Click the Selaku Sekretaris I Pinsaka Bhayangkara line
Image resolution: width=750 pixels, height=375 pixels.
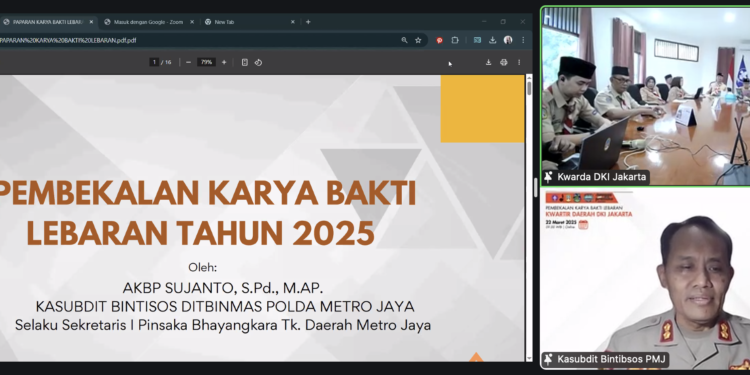pyautogui.click(x=223, y=325)
